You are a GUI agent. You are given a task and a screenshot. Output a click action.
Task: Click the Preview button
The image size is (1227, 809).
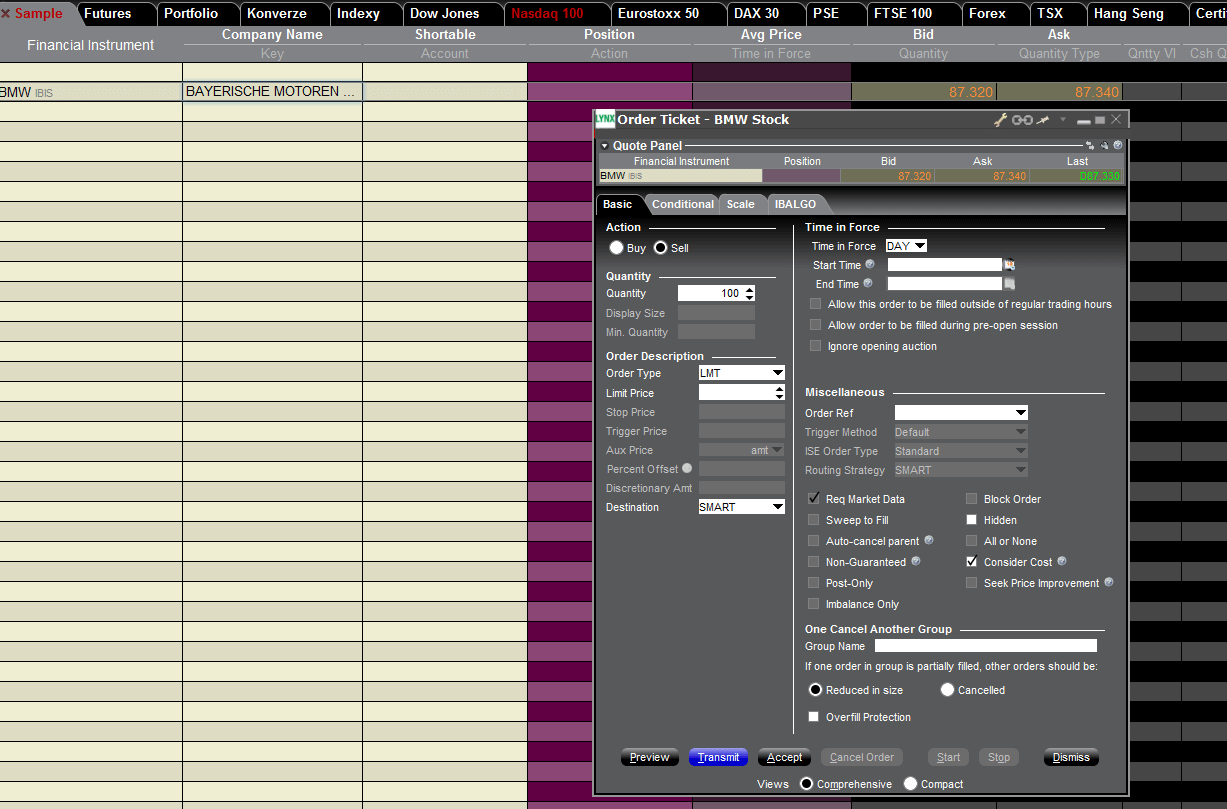click(650, 757)
